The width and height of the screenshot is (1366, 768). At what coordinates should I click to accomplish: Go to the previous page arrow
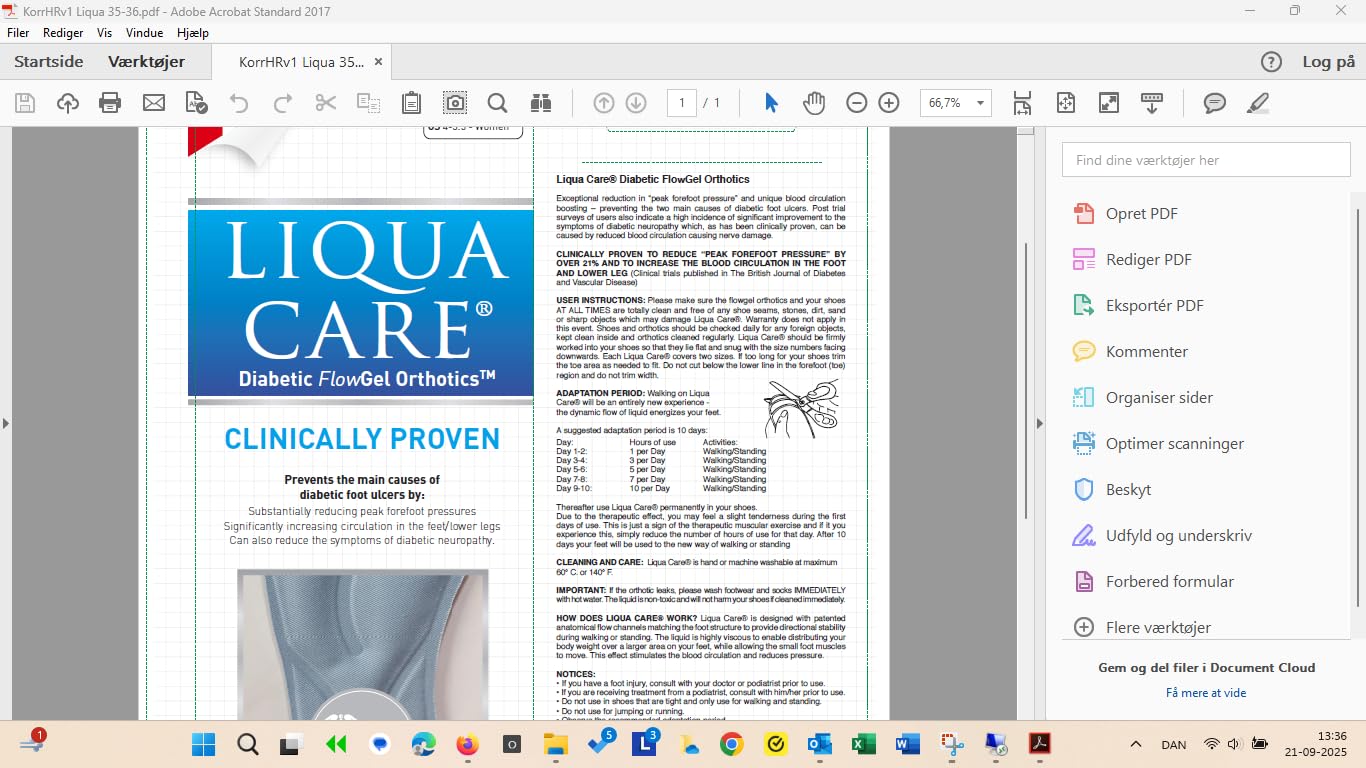coord(604,103)
